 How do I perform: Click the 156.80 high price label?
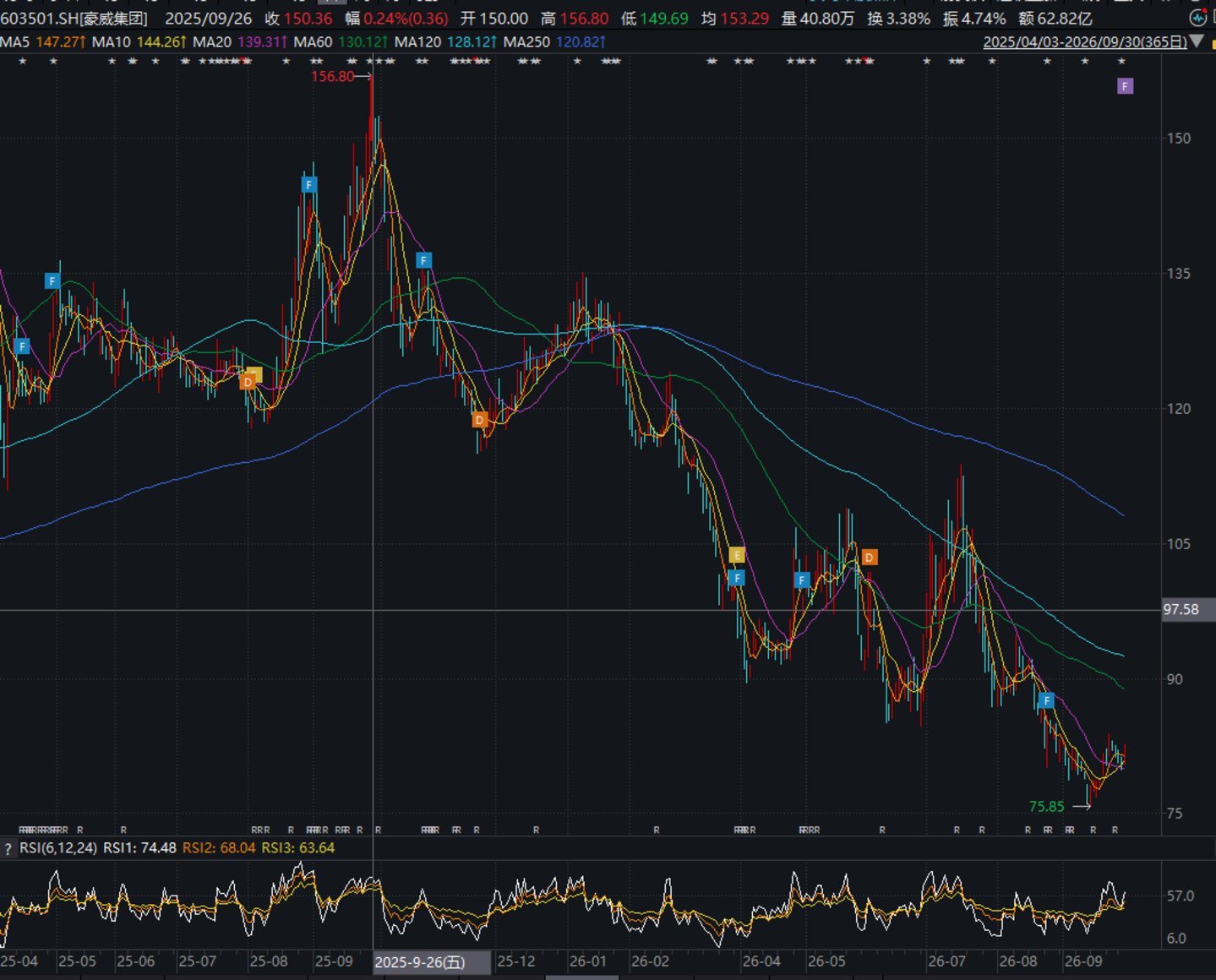coord(332,76)
